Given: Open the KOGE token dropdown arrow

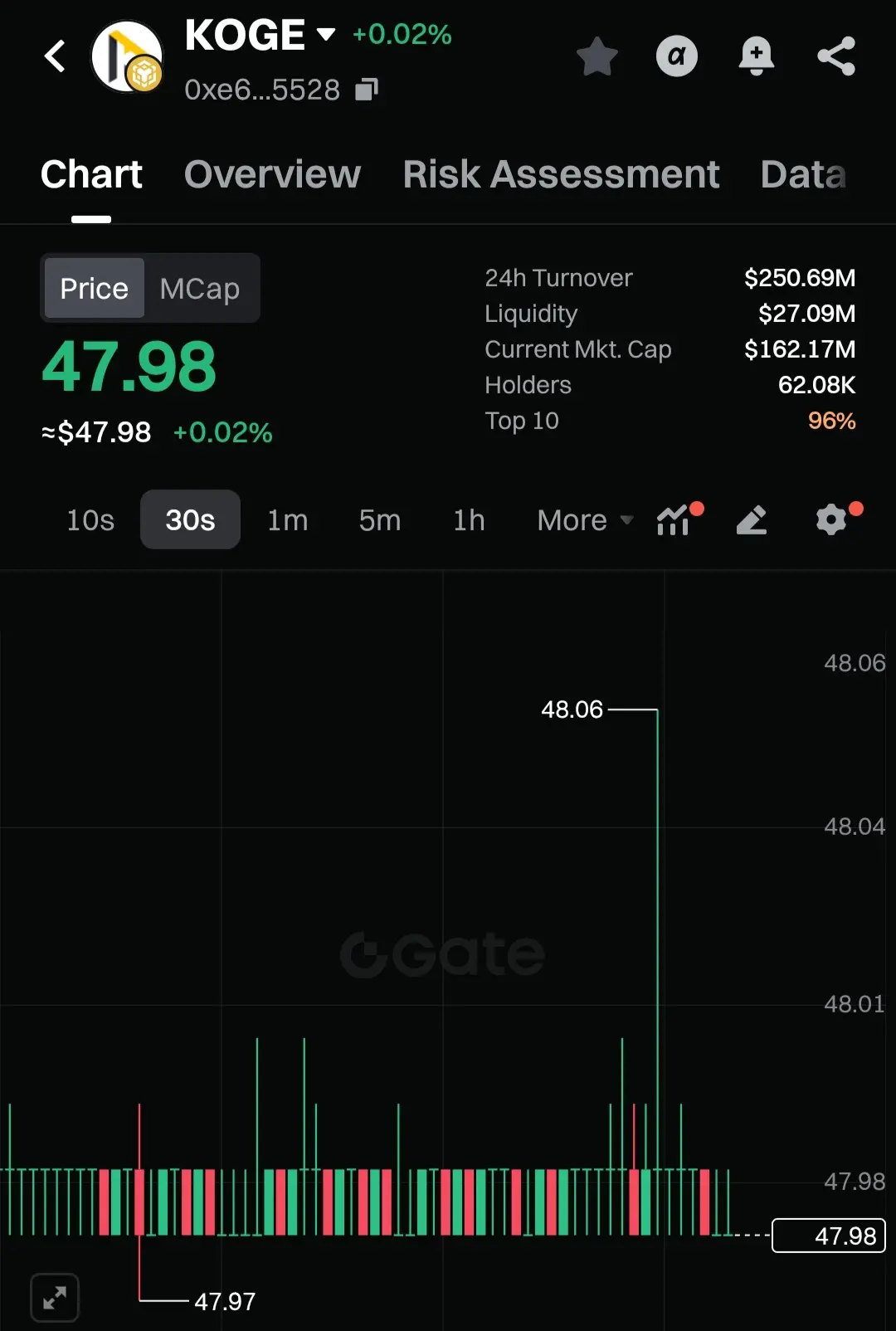Looking at the screenshot, I should (326, 35).
